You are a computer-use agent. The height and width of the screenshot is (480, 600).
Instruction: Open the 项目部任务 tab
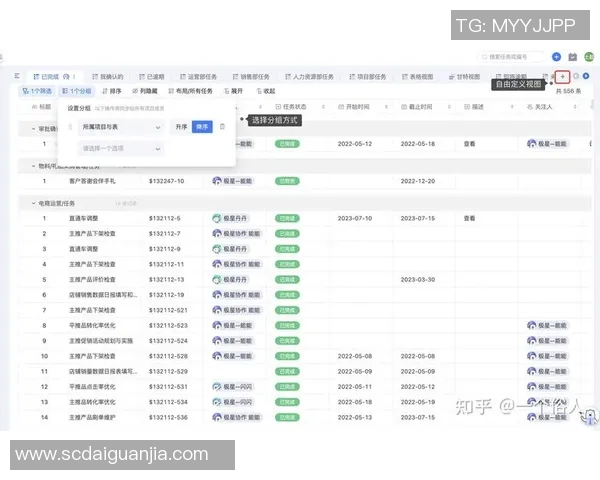[x=368, y=77]
